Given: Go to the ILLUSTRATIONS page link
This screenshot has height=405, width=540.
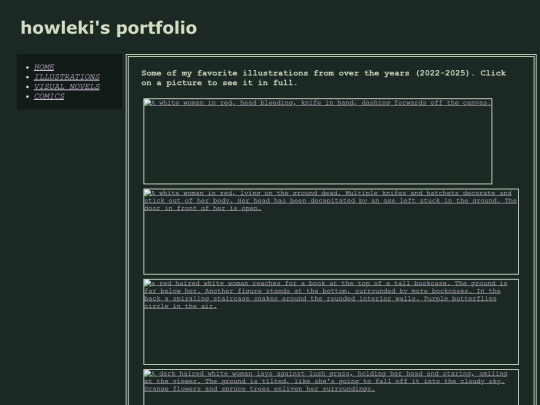Looking at the screenshot, I should [x=67, y=76].
